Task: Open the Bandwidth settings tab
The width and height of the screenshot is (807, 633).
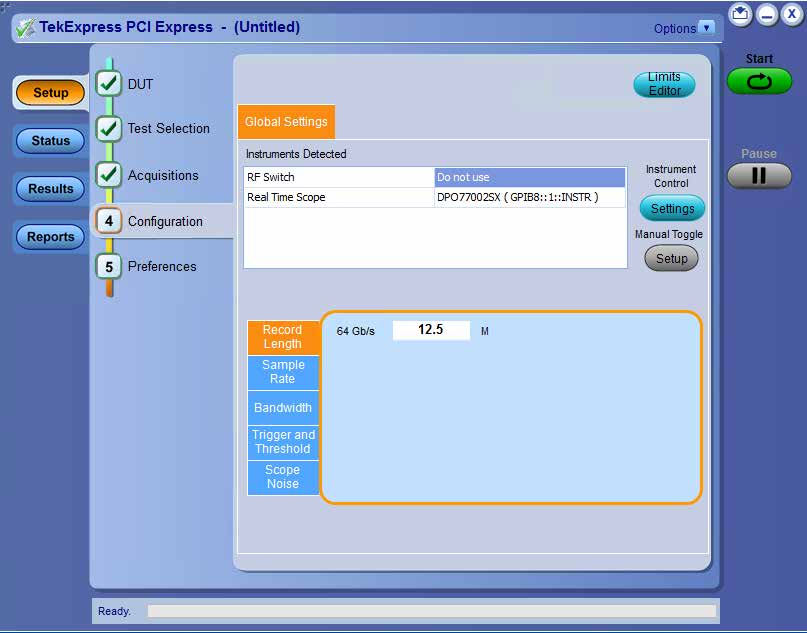Action: 283,408
